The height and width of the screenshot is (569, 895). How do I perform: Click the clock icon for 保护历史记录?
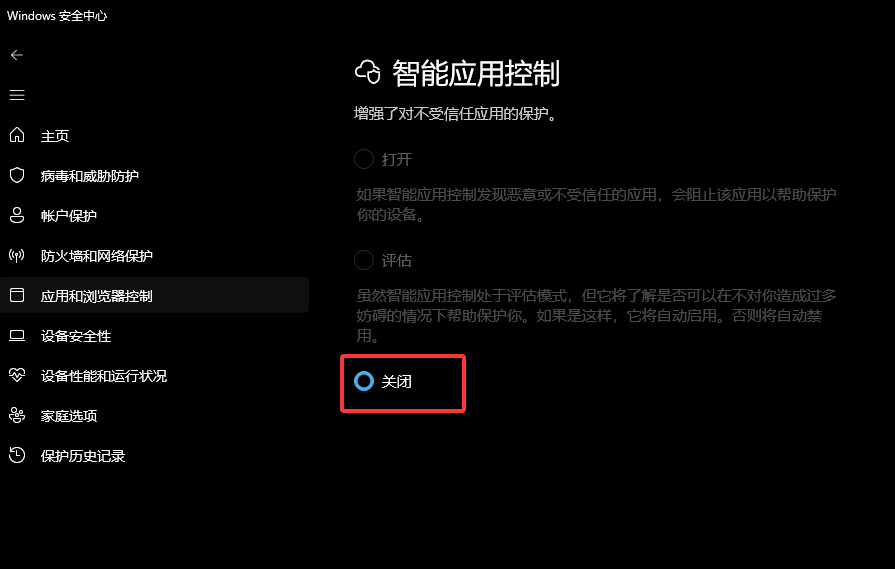17,455
